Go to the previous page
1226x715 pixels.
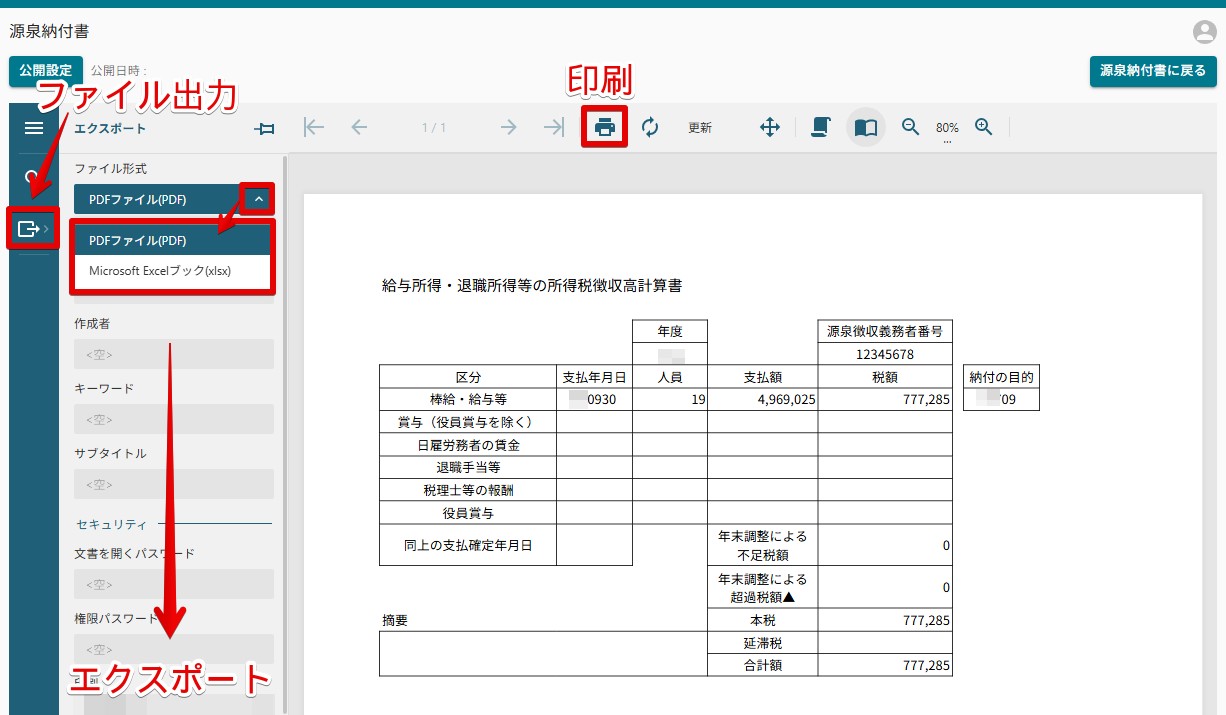[360, 127]
